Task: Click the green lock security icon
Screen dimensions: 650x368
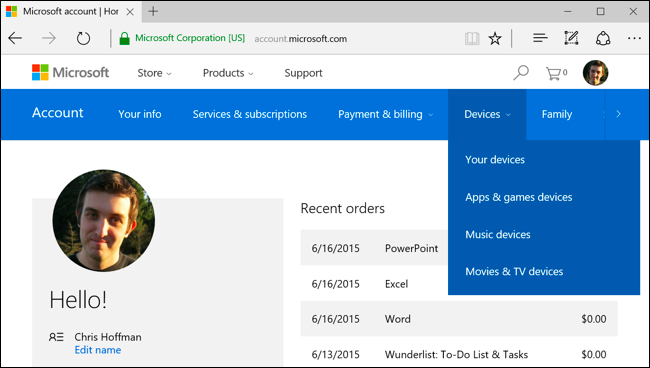Action: 124,39
